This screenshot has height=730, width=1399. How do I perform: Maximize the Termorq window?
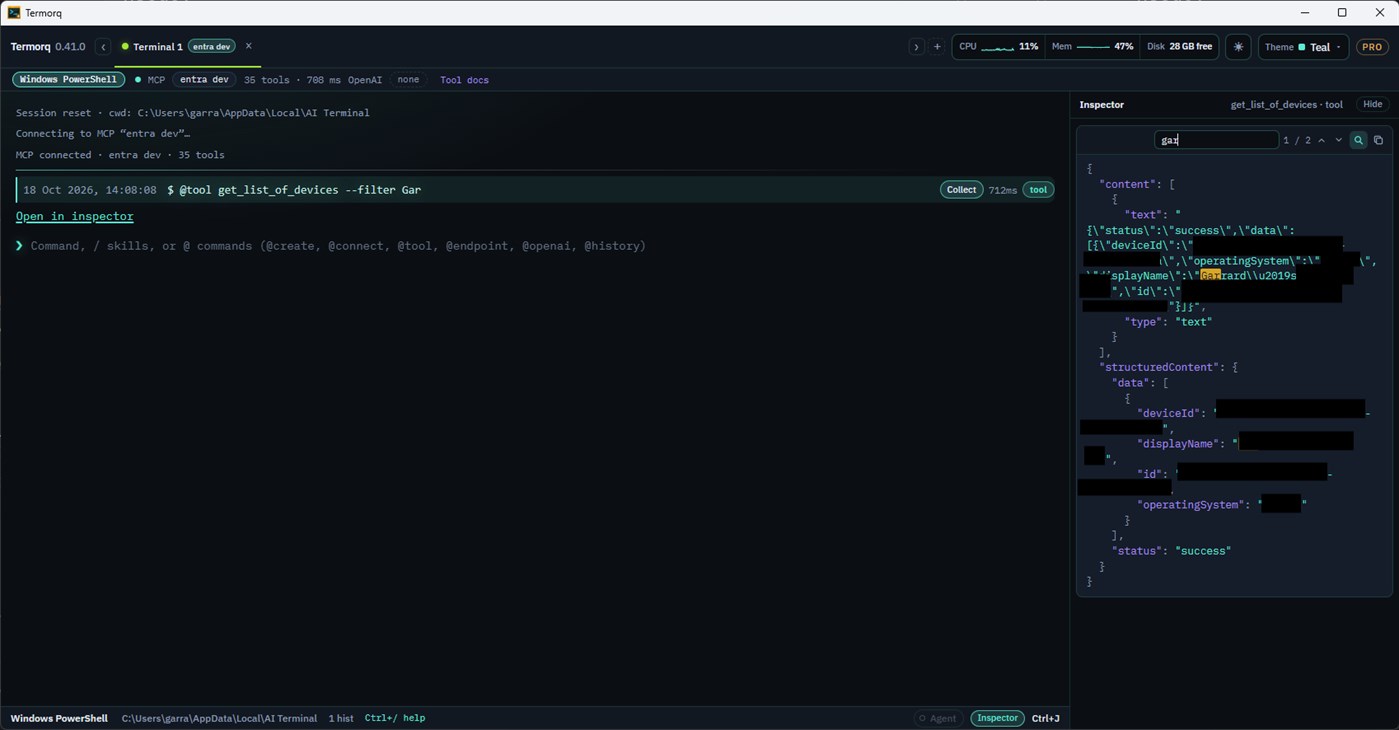point(1342,13)
